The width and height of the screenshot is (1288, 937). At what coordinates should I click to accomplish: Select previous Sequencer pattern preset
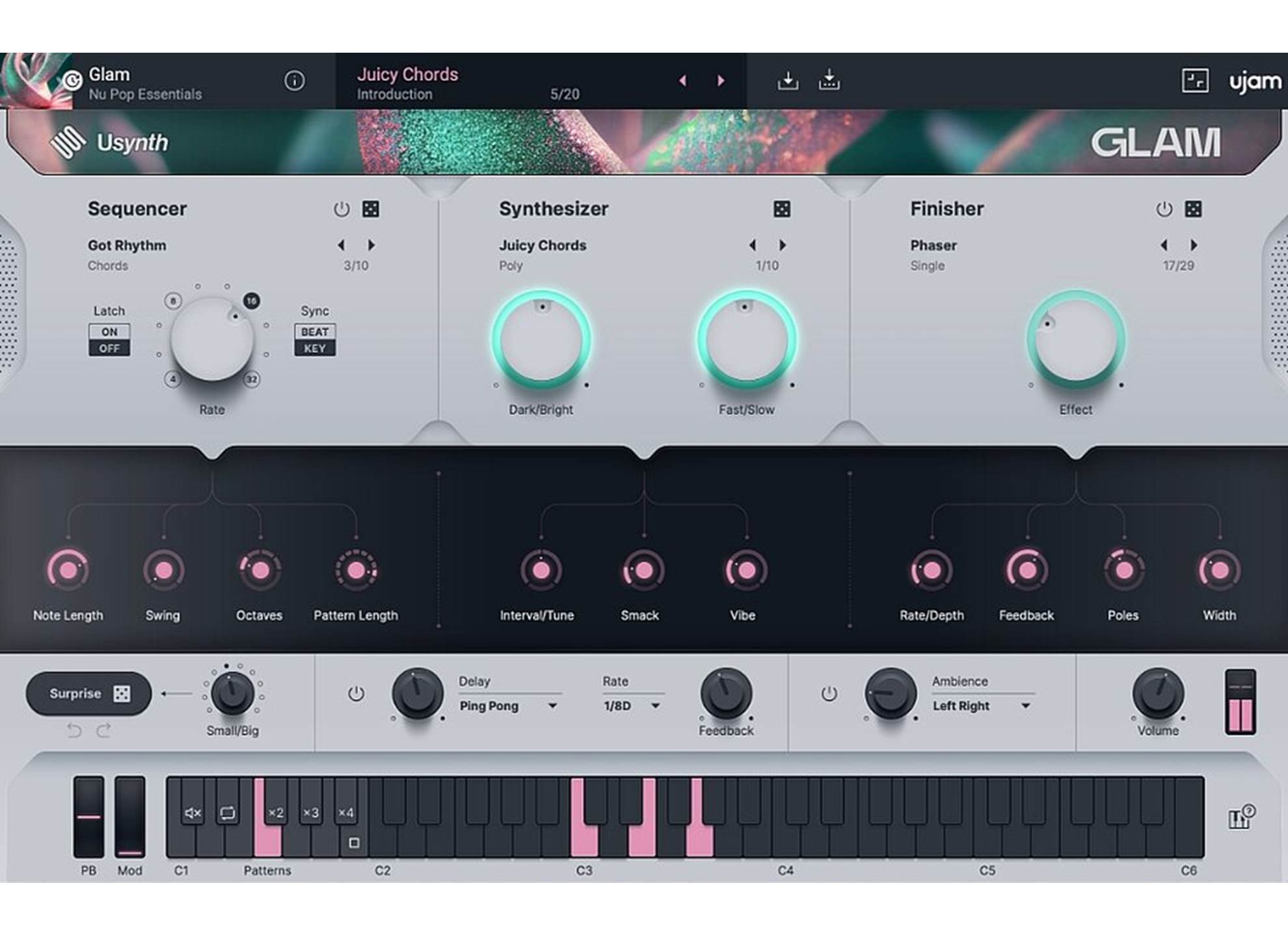tap(341, 245)
